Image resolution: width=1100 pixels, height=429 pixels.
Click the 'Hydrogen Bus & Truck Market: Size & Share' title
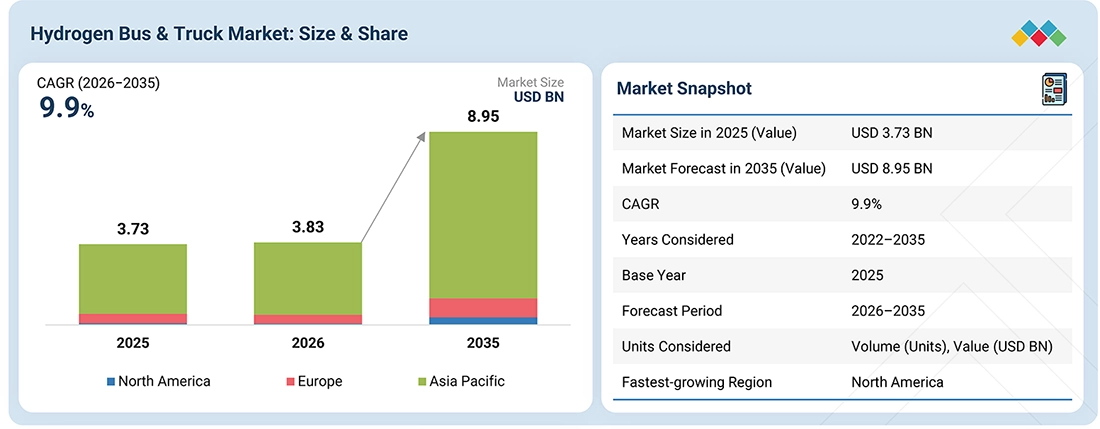point(219,34)
